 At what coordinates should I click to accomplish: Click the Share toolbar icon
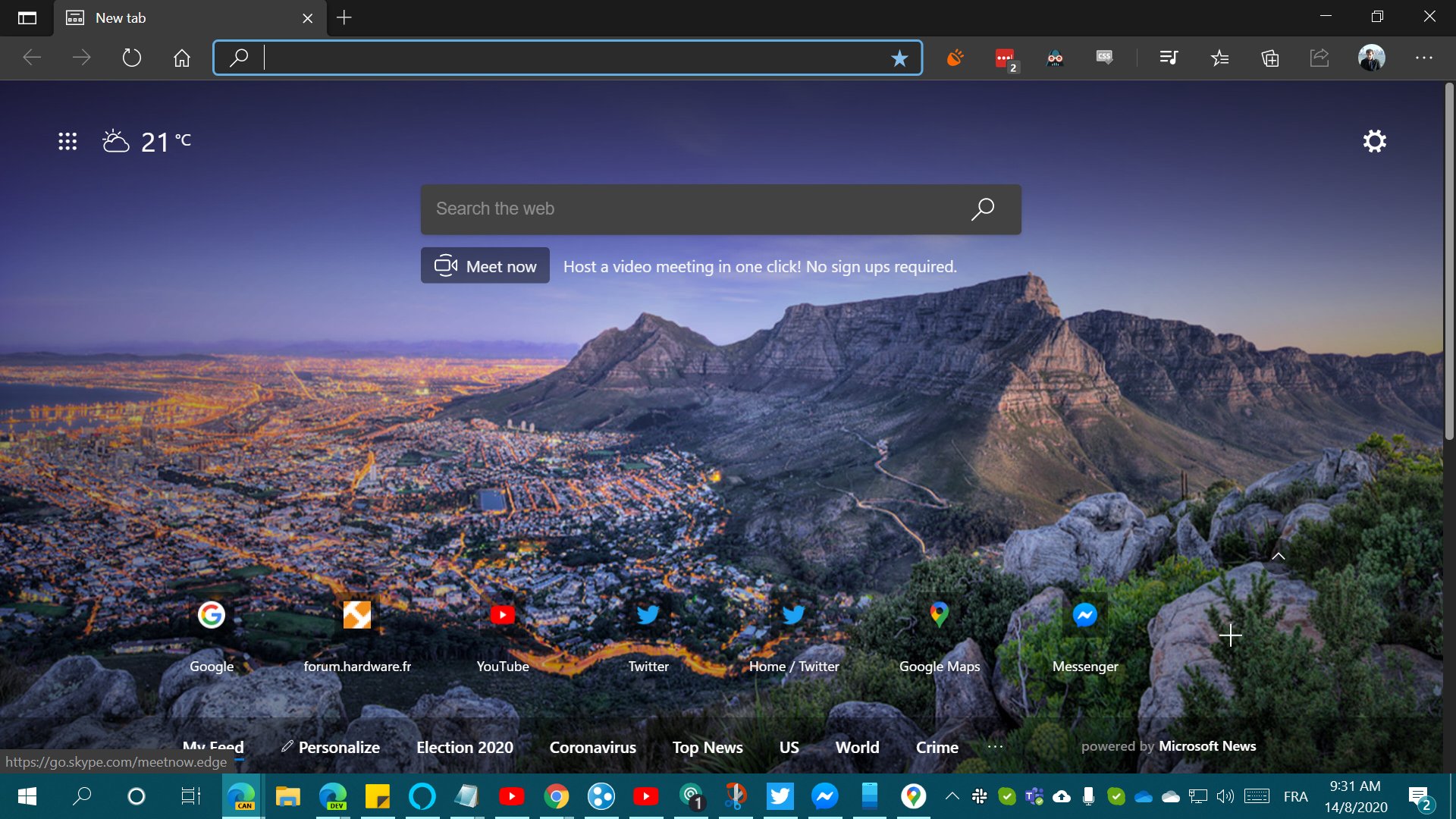[x=1319, y=58]
